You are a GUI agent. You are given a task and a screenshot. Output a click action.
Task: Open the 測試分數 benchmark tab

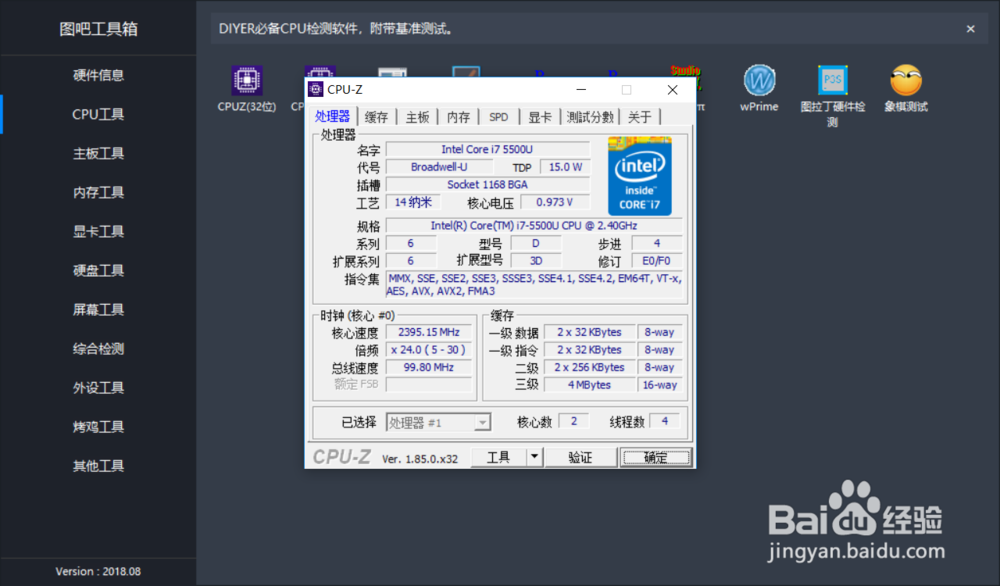pos(590,117)
